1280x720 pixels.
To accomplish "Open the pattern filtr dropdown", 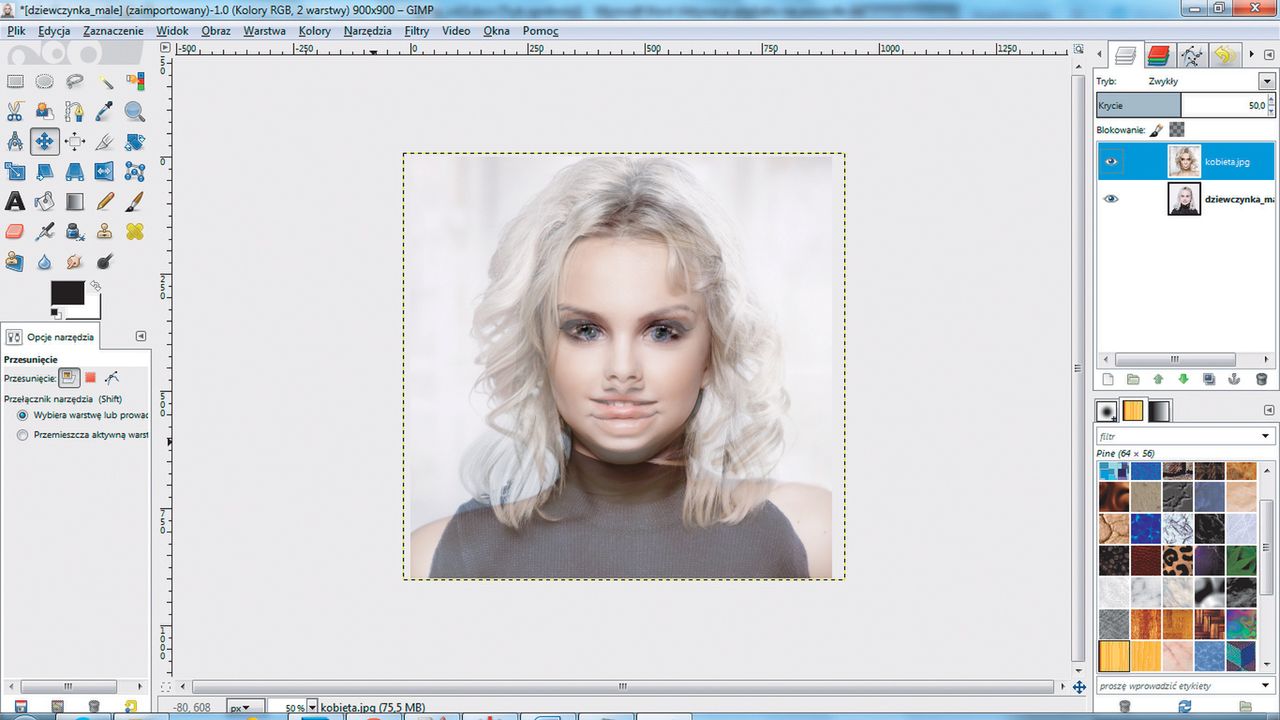I will pyautogui.click(x=1267, y=436).
